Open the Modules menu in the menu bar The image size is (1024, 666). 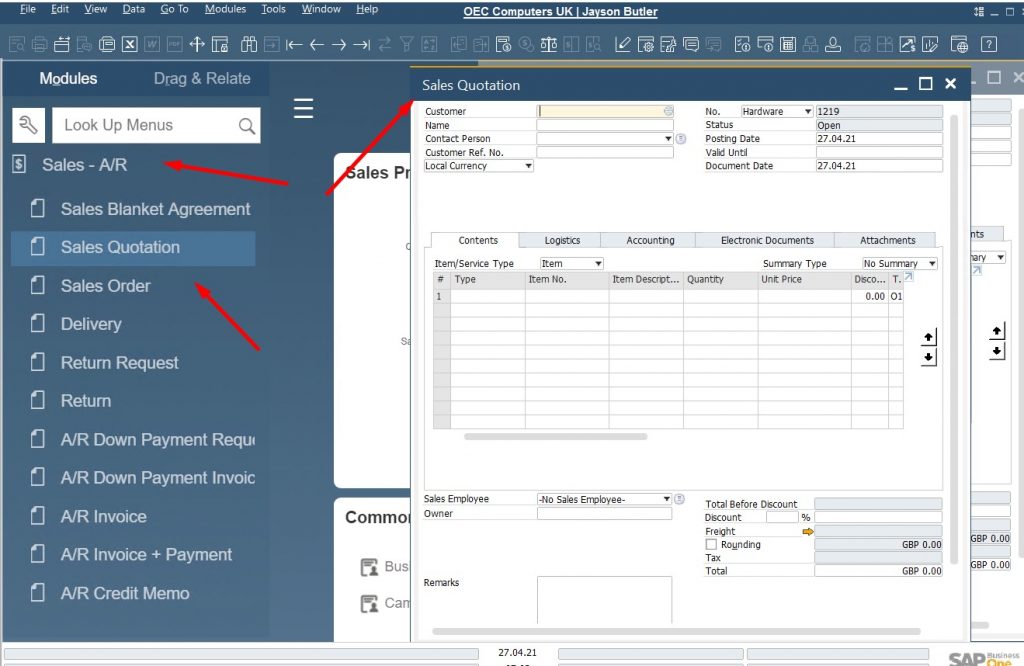(x=225, y=9)
